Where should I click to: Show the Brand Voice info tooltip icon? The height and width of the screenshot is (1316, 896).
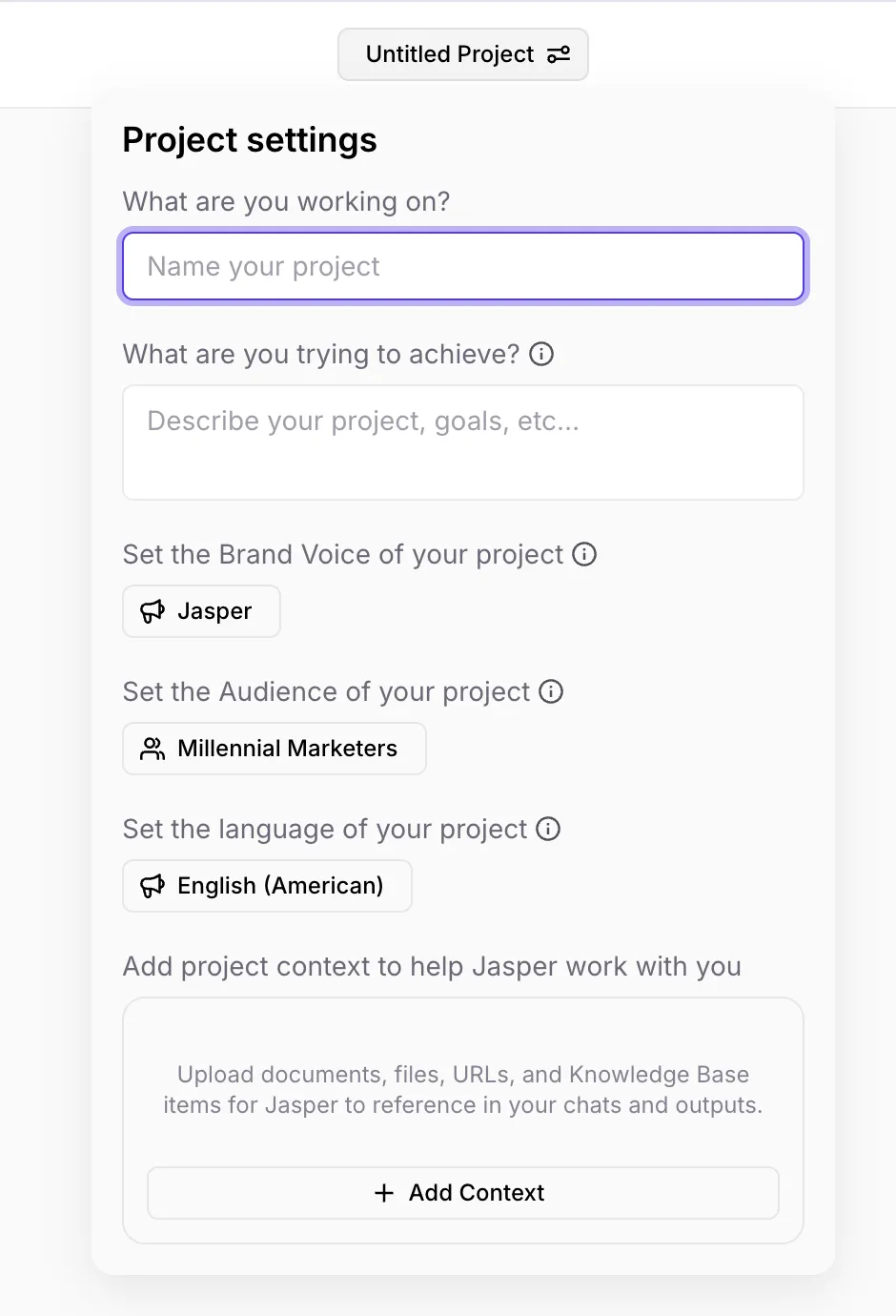click(x=584, y=554)
